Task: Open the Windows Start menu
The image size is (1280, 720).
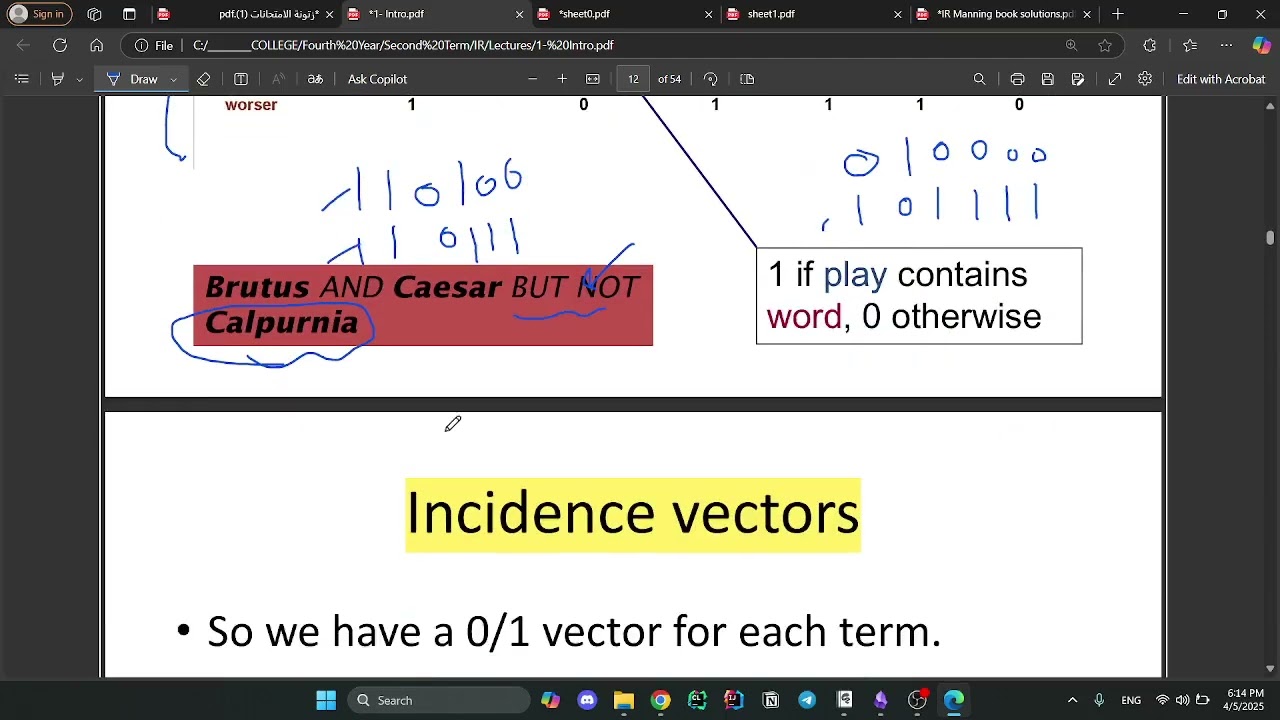Action: pos(326,700)
